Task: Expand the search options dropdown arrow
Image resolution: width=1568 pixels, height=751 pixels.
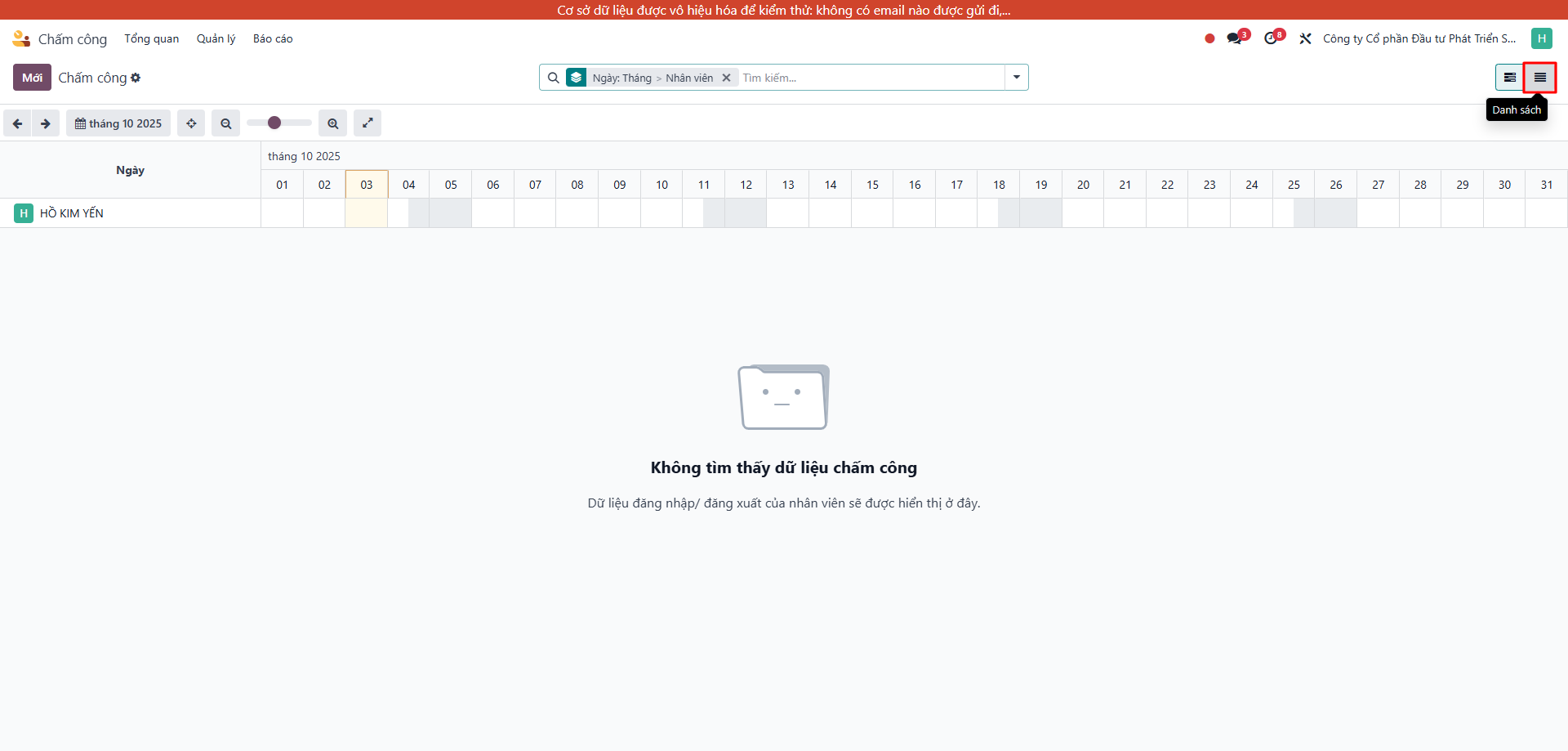Action: tap(1017, 78)
